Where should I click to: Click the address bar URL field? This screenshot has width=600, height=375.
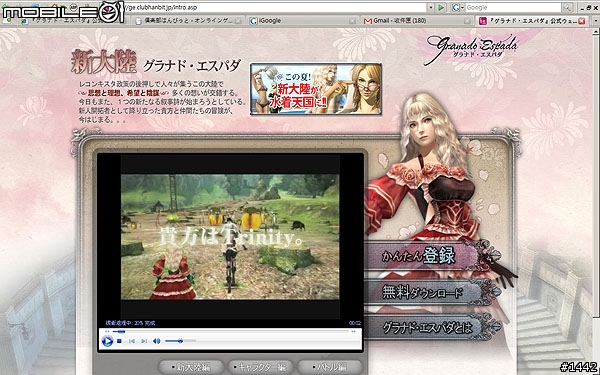point(276,7)
